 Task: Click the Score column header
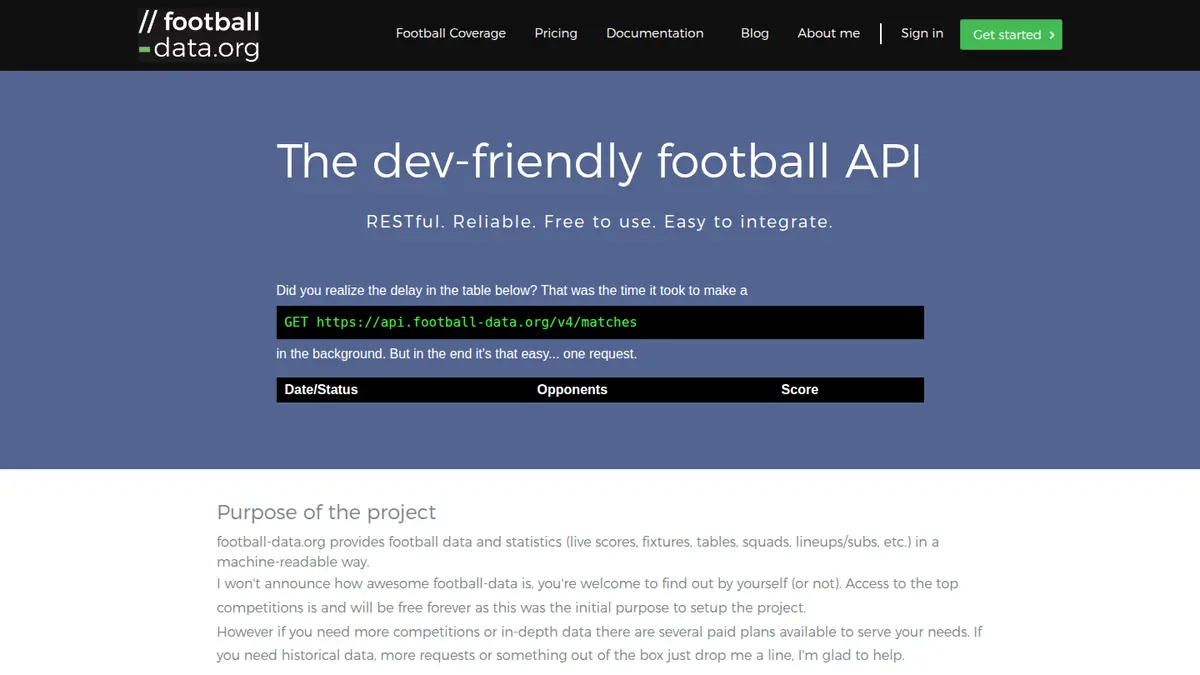click(x=800, y=390)
